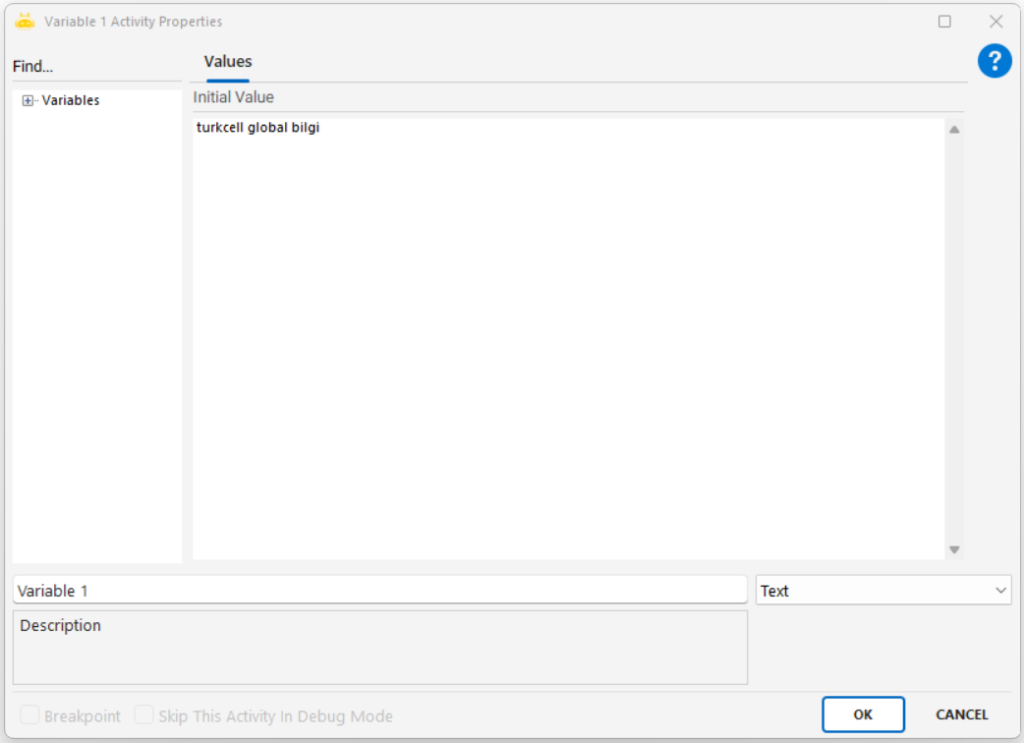The image size is (1024, 743).
Task: Click the scroll down arrow of Initial Value
Action: (x=954, y=549)
